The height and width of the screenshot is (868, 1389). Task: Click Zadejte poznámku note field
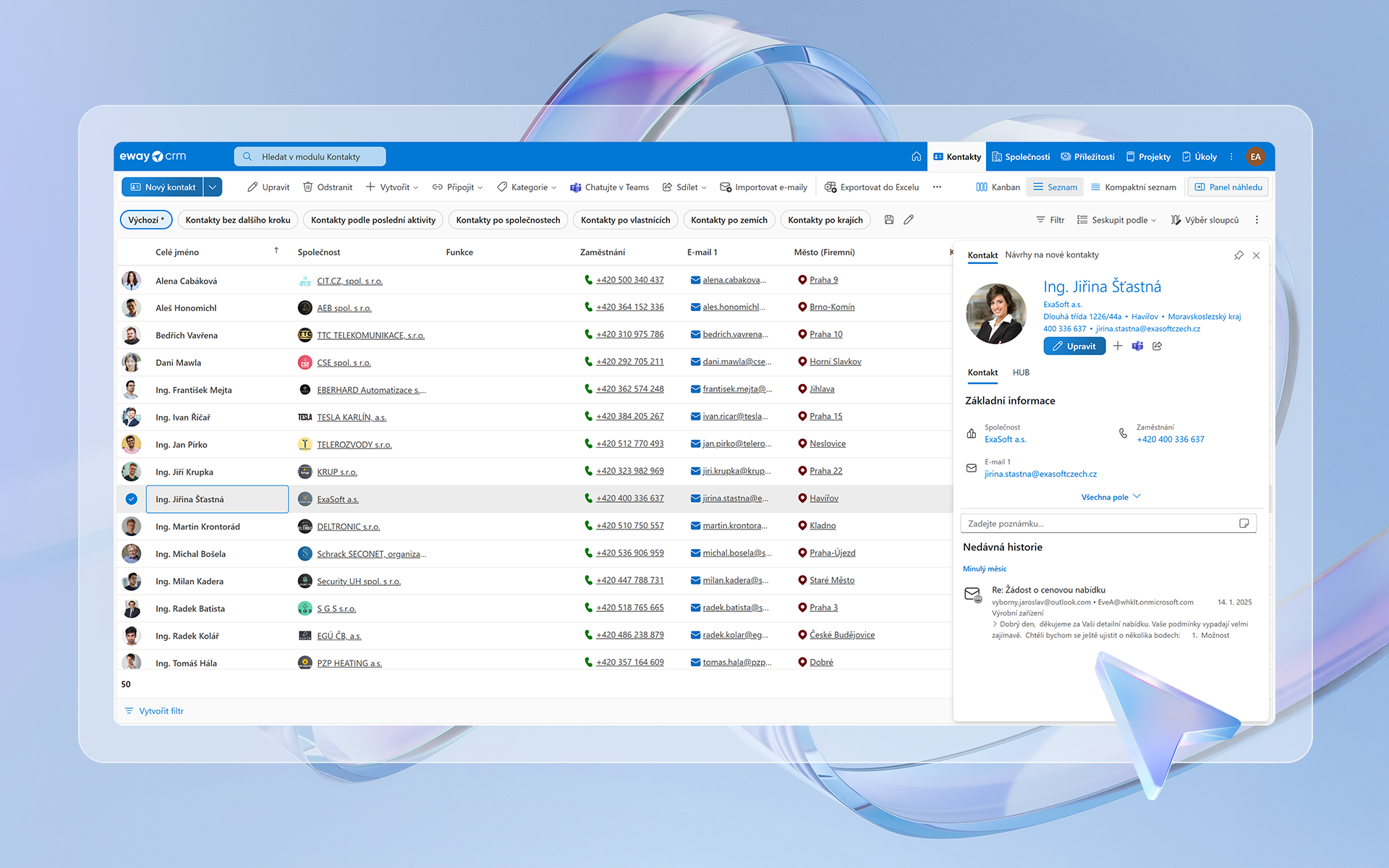[x=1108, y=523]
